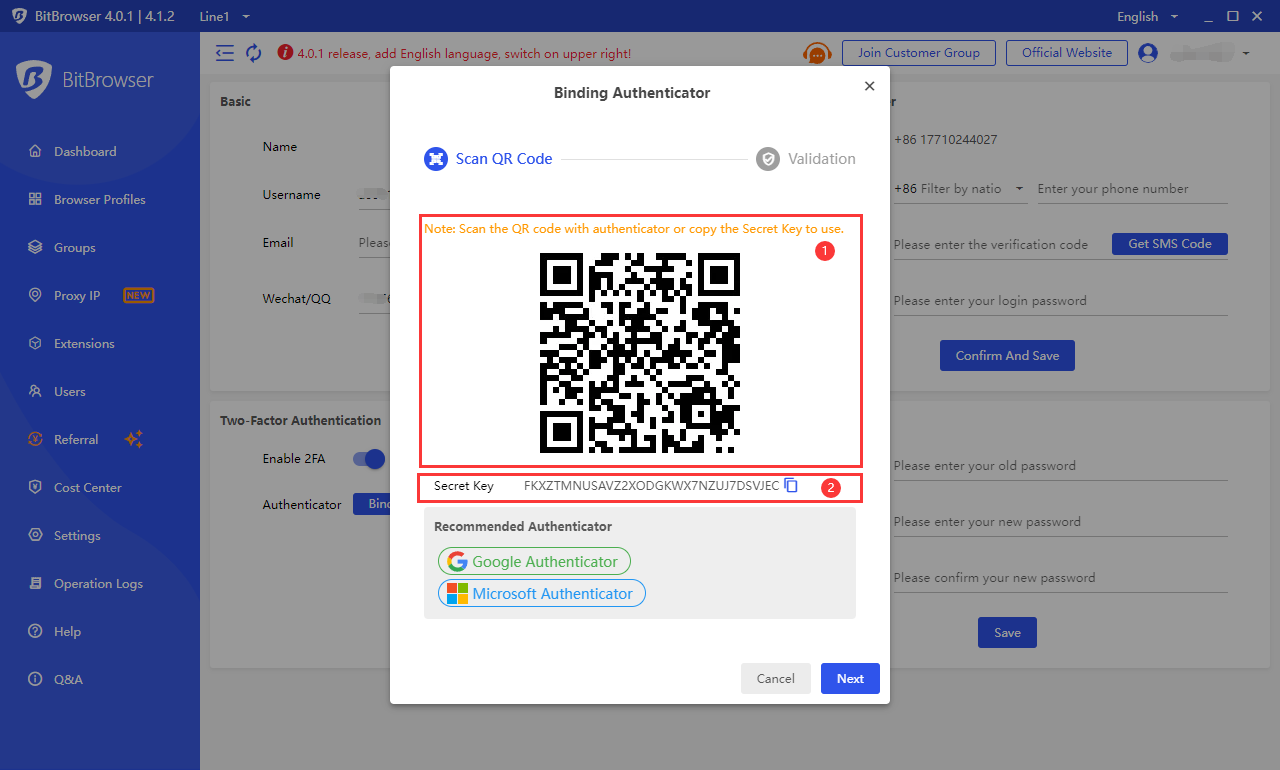This screenshot has height=770, width=1280.
Task: Click Get SMS Code button
Action: (1170, 244)
